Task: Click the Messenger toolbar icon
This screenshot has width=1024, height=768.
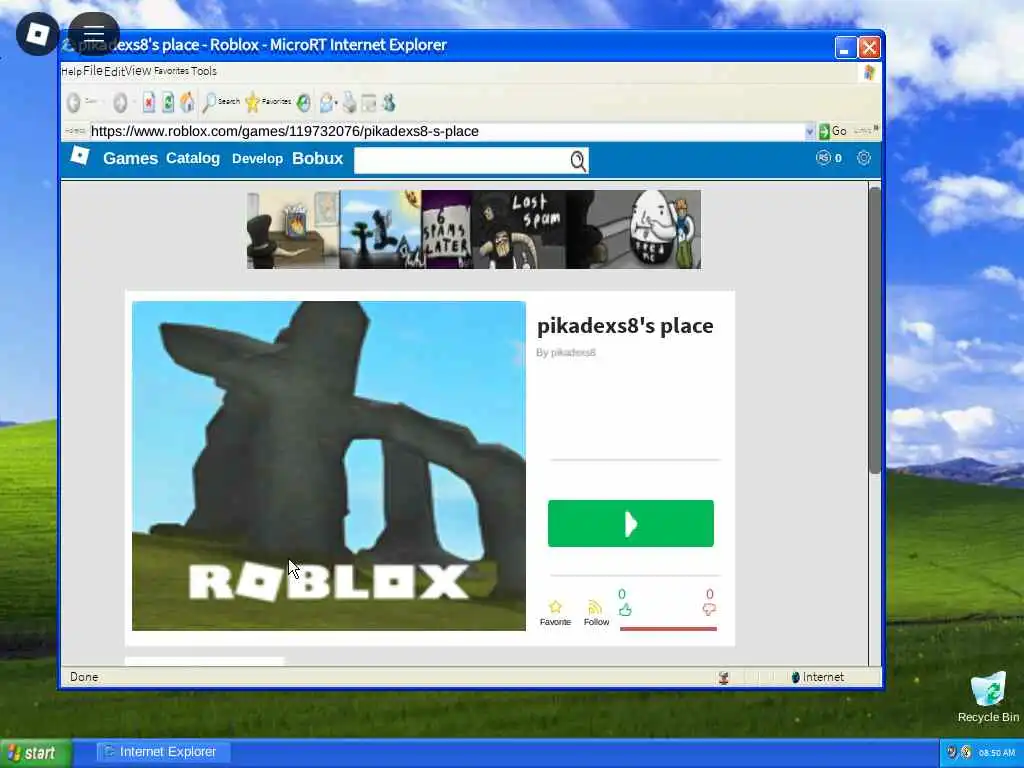Action: coord(389,103)
